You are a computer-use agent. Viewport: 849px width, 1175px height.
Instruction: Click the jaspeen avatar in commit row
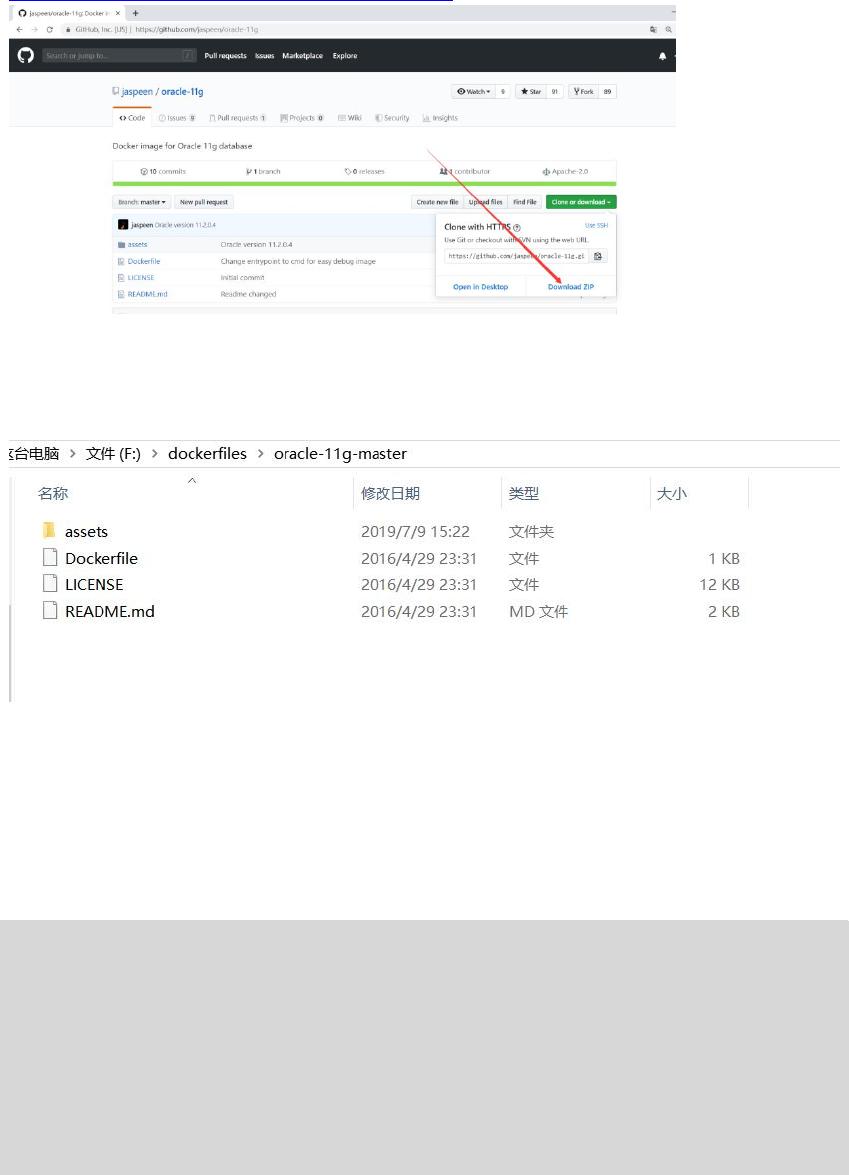tap(123, 225)
